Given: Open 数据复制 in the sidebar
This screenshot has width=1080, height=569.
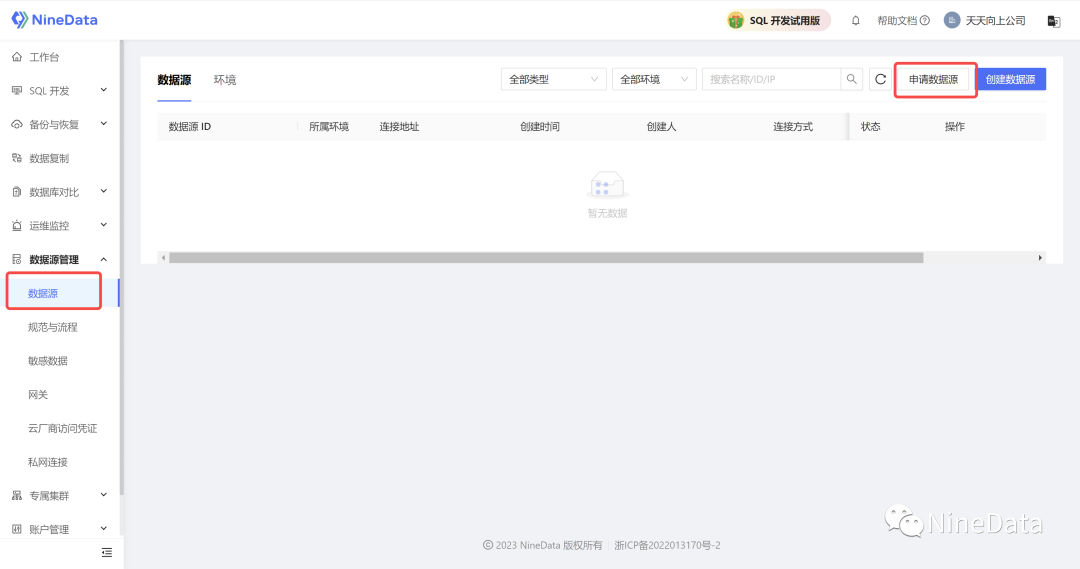Looking at the screenshot, I should pyautogui.click(x=49, y=158).
